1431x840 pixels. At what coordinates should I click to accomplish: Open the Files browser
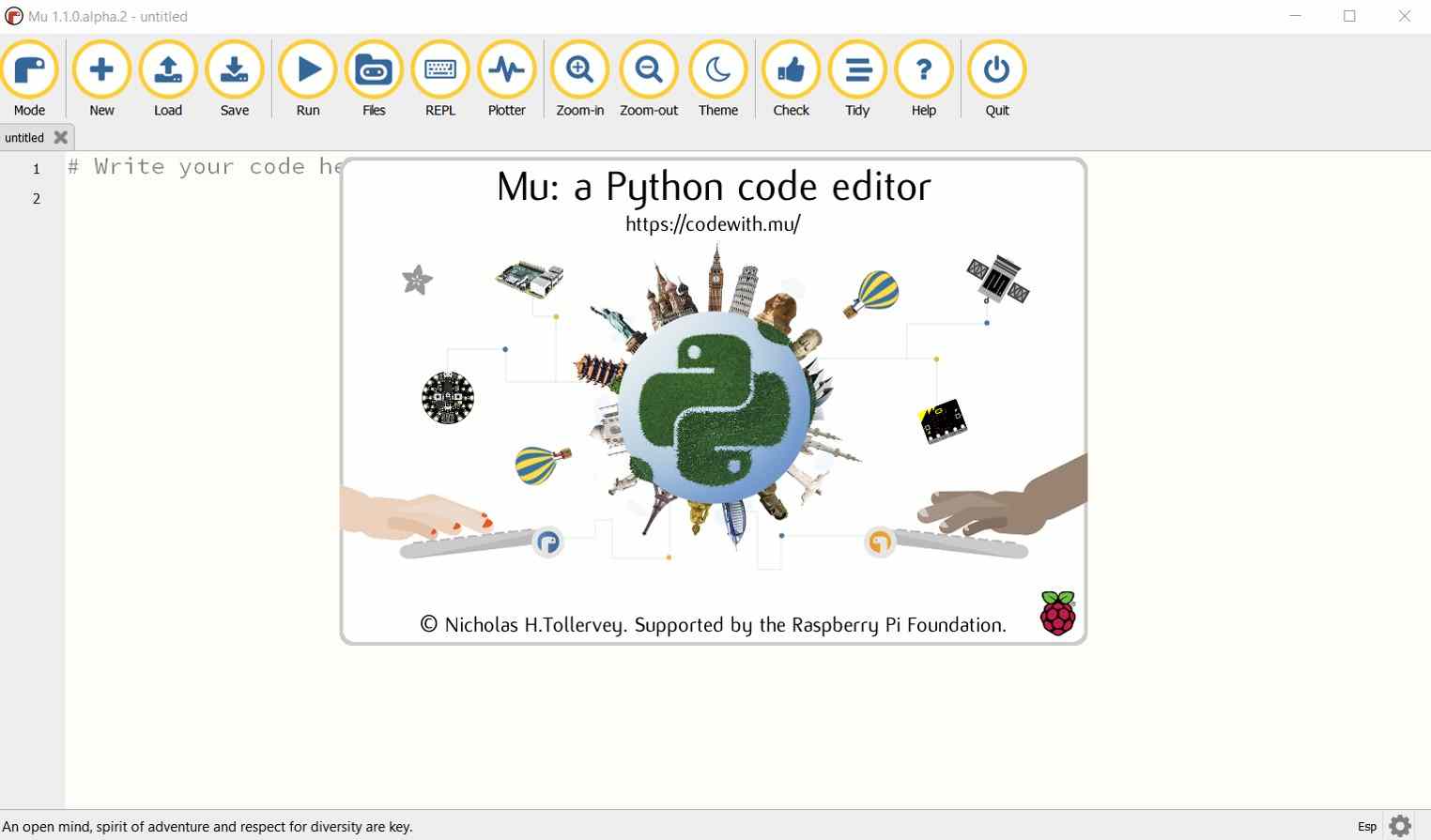pyautogui.click(x=374, y=79)
